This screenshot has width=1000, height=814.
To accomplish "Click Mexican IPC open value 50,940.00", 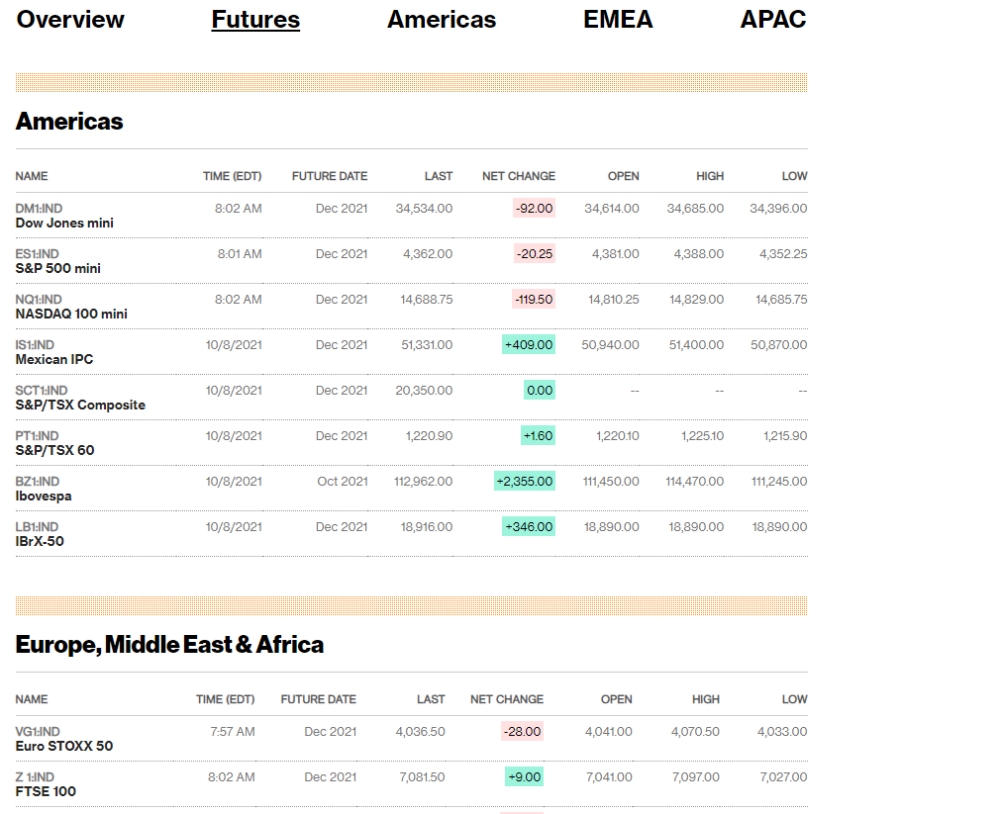I will (x=610, y=345).
